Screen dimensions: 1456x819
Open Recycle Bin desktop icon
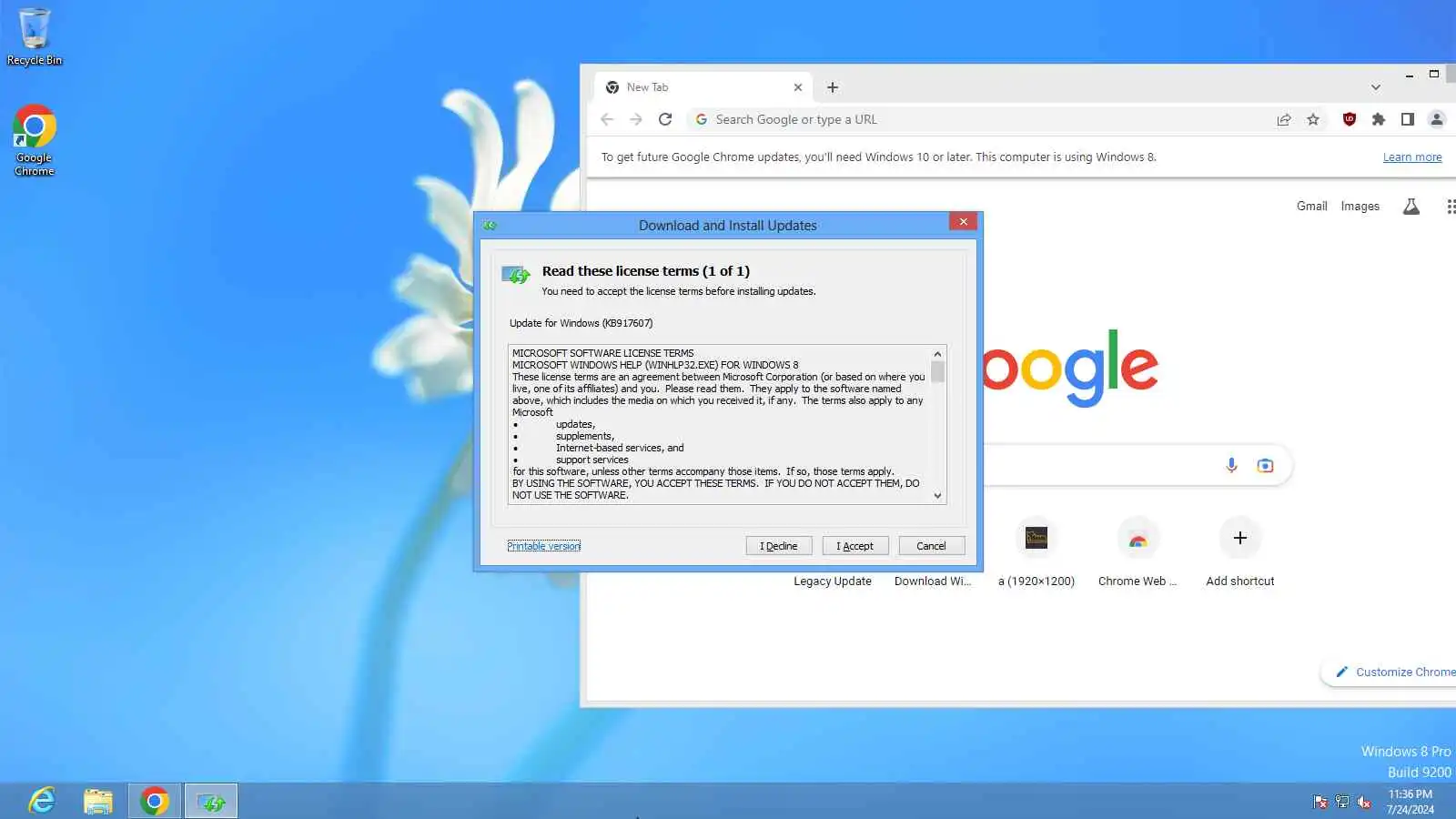click(x=35, y=37)
